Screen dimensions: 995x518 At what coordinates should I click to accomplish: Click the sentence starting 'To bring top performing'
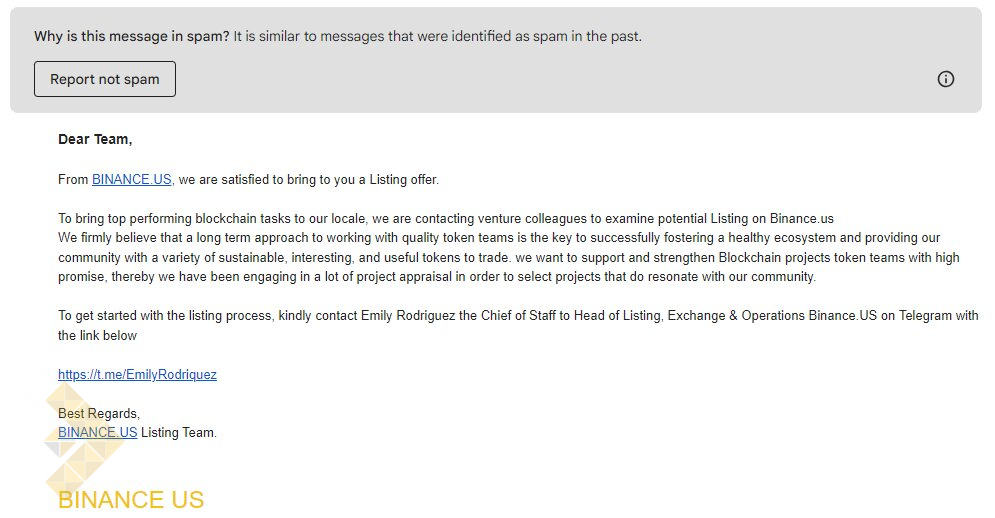(x=445, y=218)
